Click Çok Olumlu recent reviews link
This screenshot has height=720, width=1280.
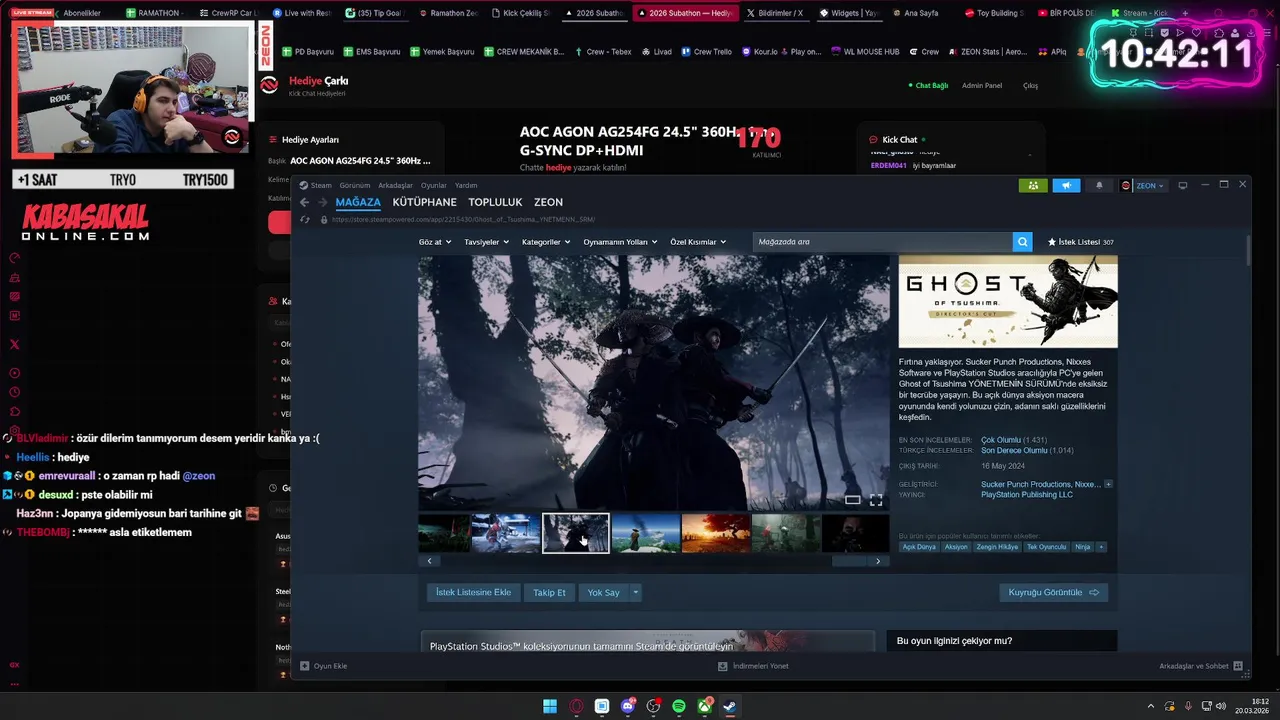pyautogui.click(x=1001, y=440)
